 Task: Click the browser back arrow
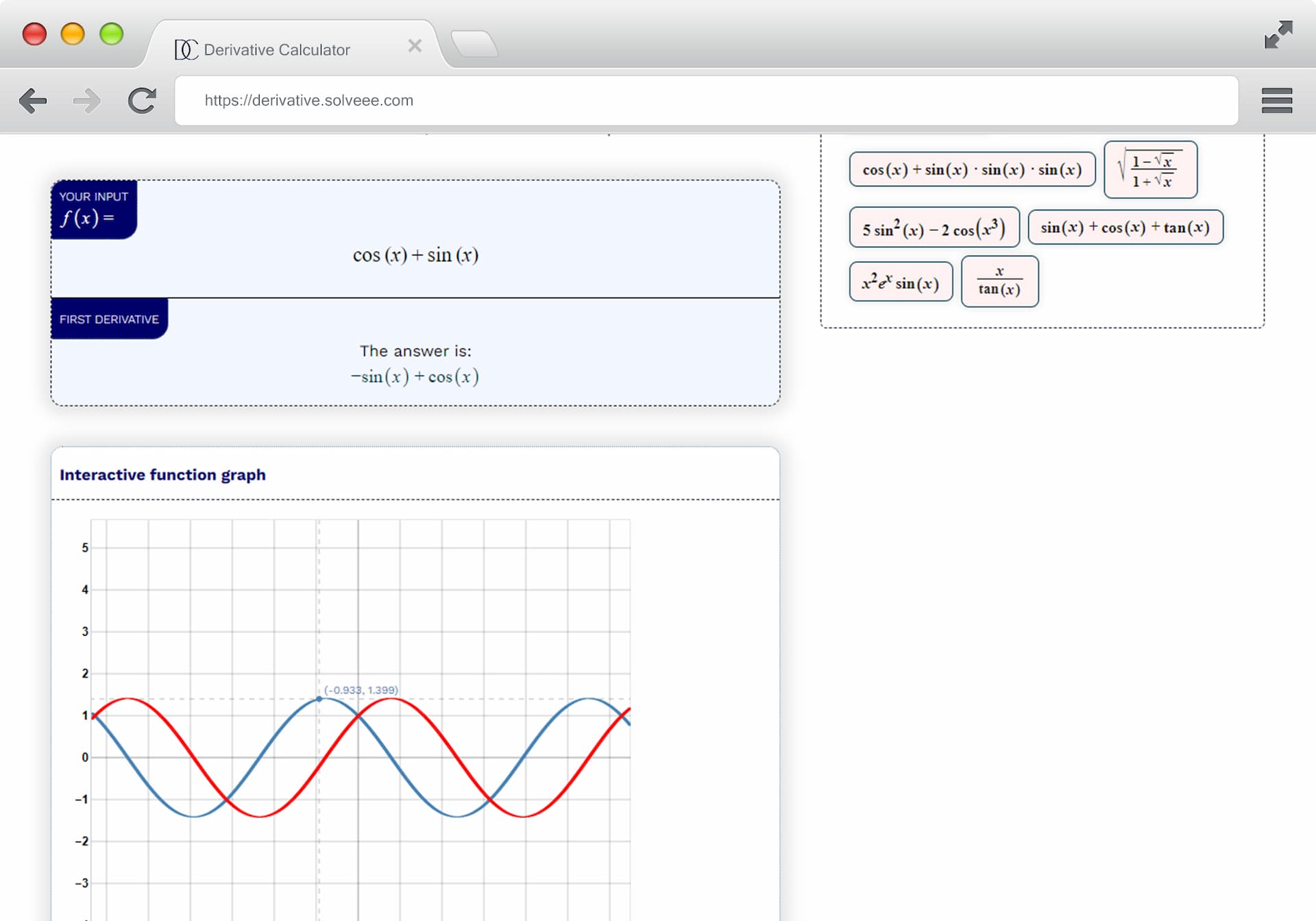tap(33, 101)
